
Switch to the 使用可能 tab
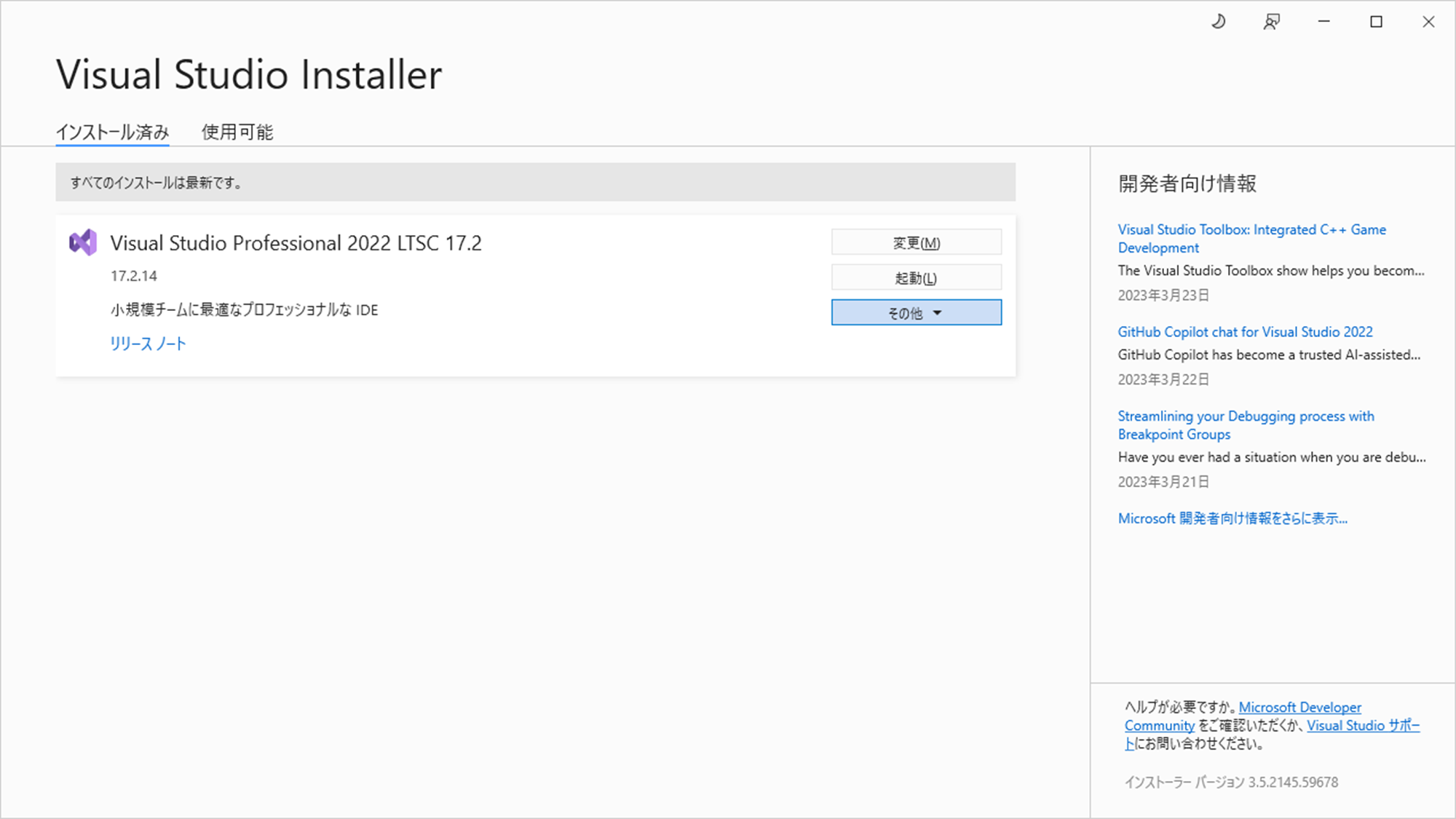pyautogui.click(x=237, y=132)
